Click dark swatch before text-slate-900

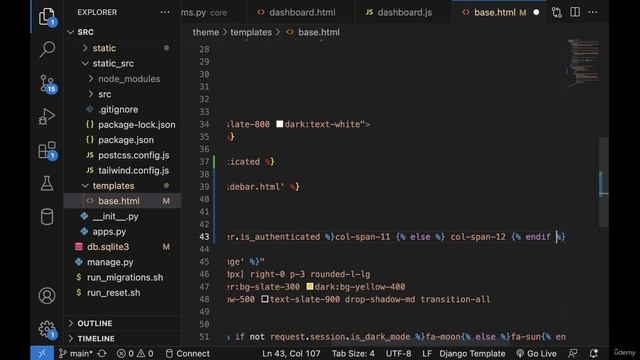point(265,299)
